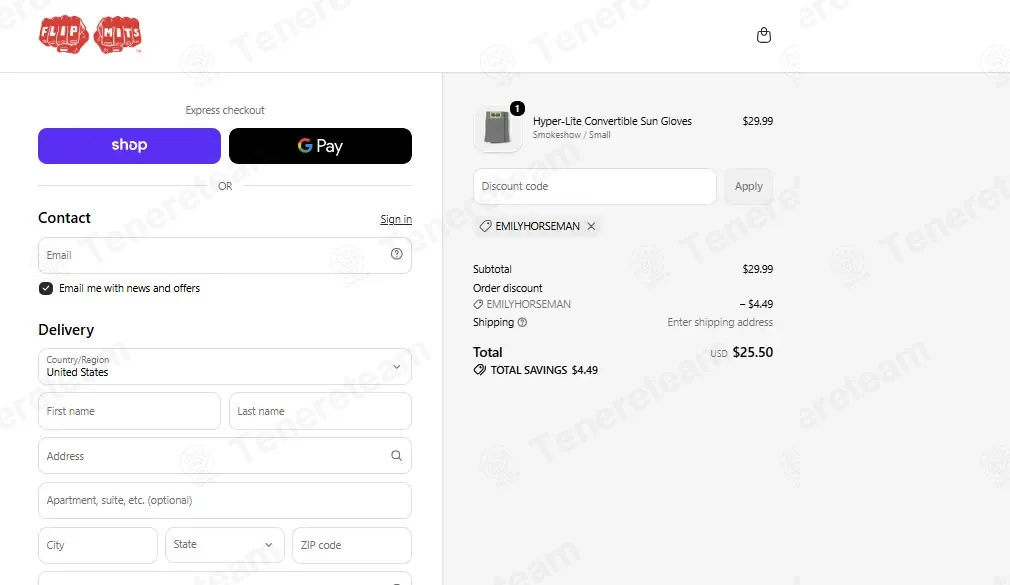Choose Google Pay express checkout
This screenshot has width=1010, height=585.
coord(320,146)
